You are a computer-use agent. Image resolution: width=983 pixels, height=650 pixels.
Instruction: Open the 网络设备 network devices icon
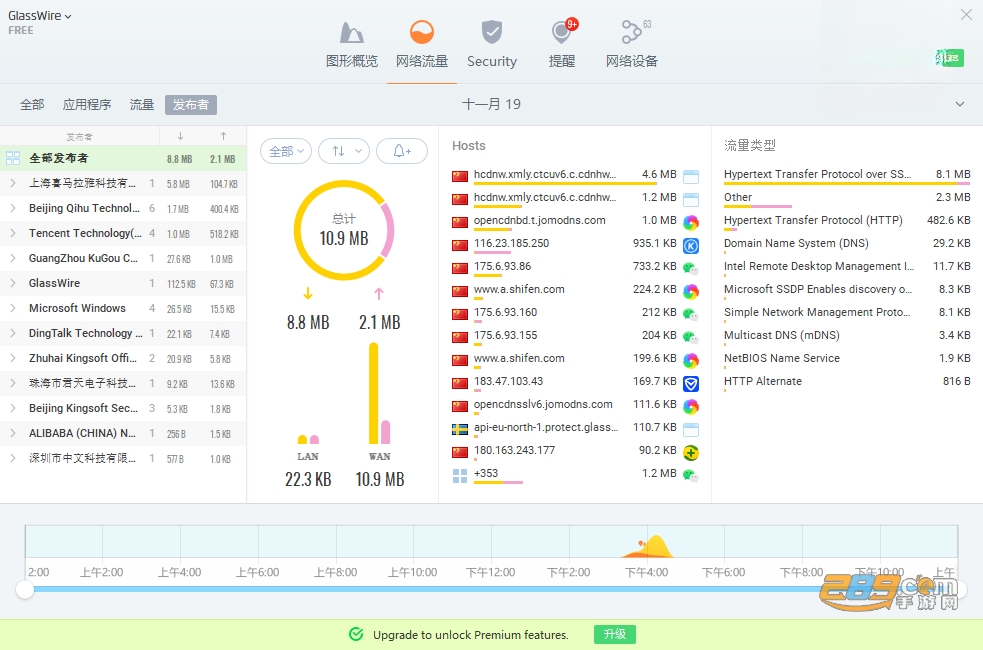click(x=631, y=32)
